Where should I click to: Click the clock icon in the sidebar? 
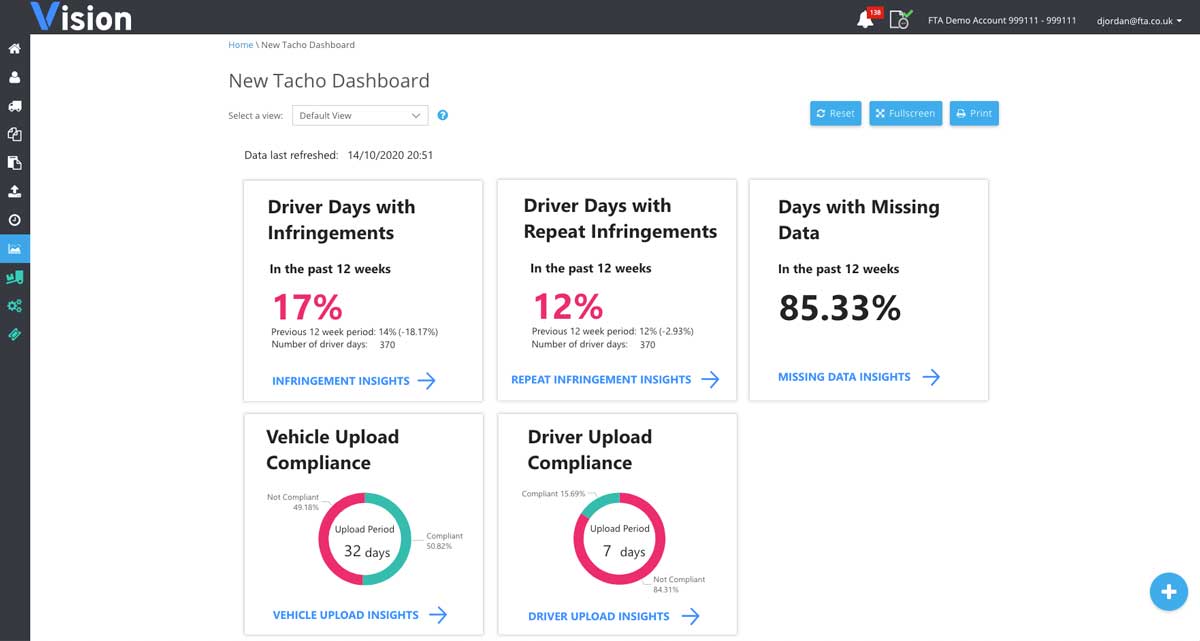tap(15, 220)
